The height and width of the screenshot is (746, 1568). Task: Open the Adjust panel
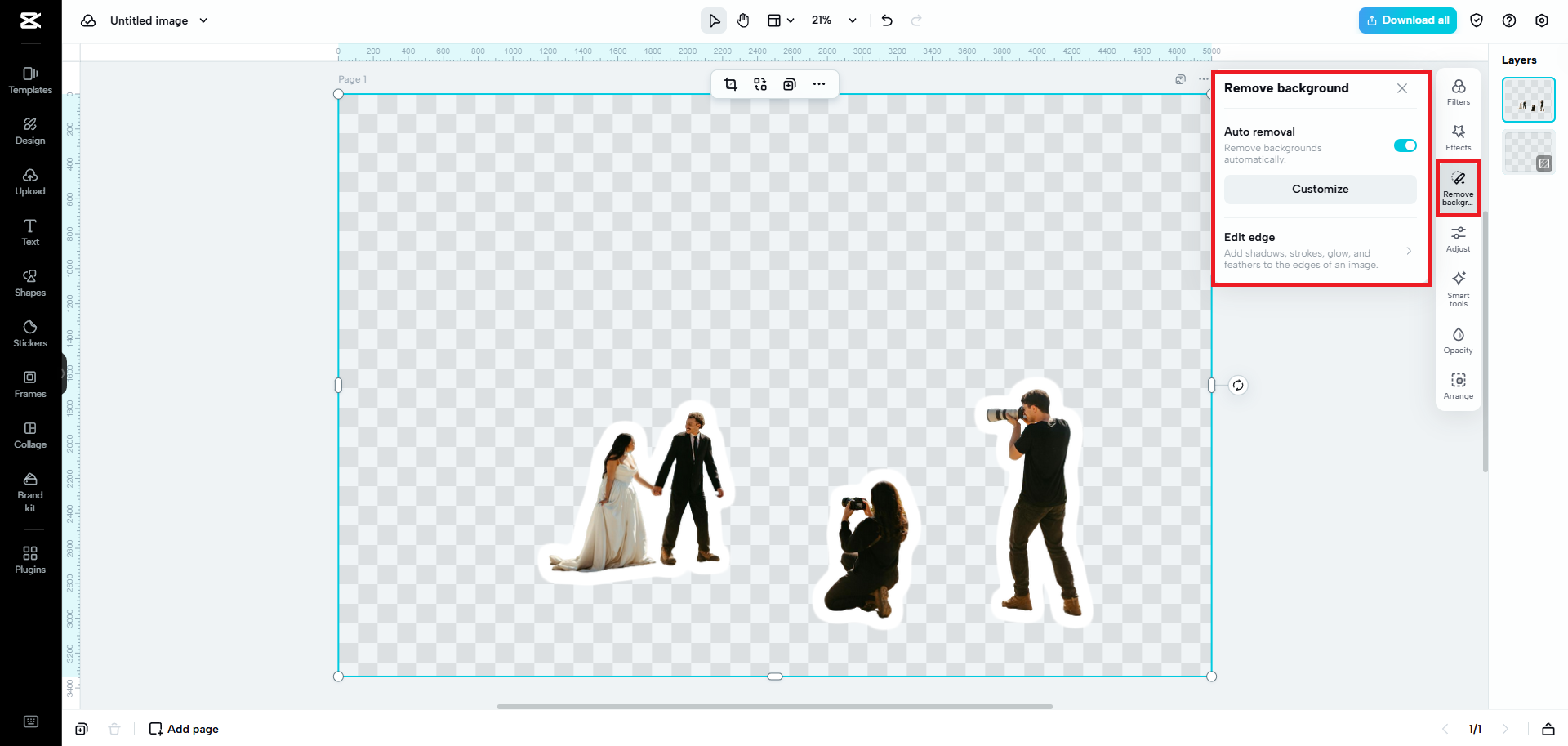[x=1458, y=239]
